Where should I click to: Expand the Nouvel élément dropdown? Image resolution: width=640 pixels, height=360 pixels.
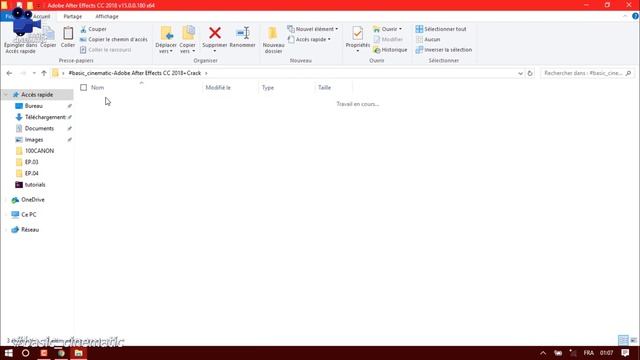313,29
